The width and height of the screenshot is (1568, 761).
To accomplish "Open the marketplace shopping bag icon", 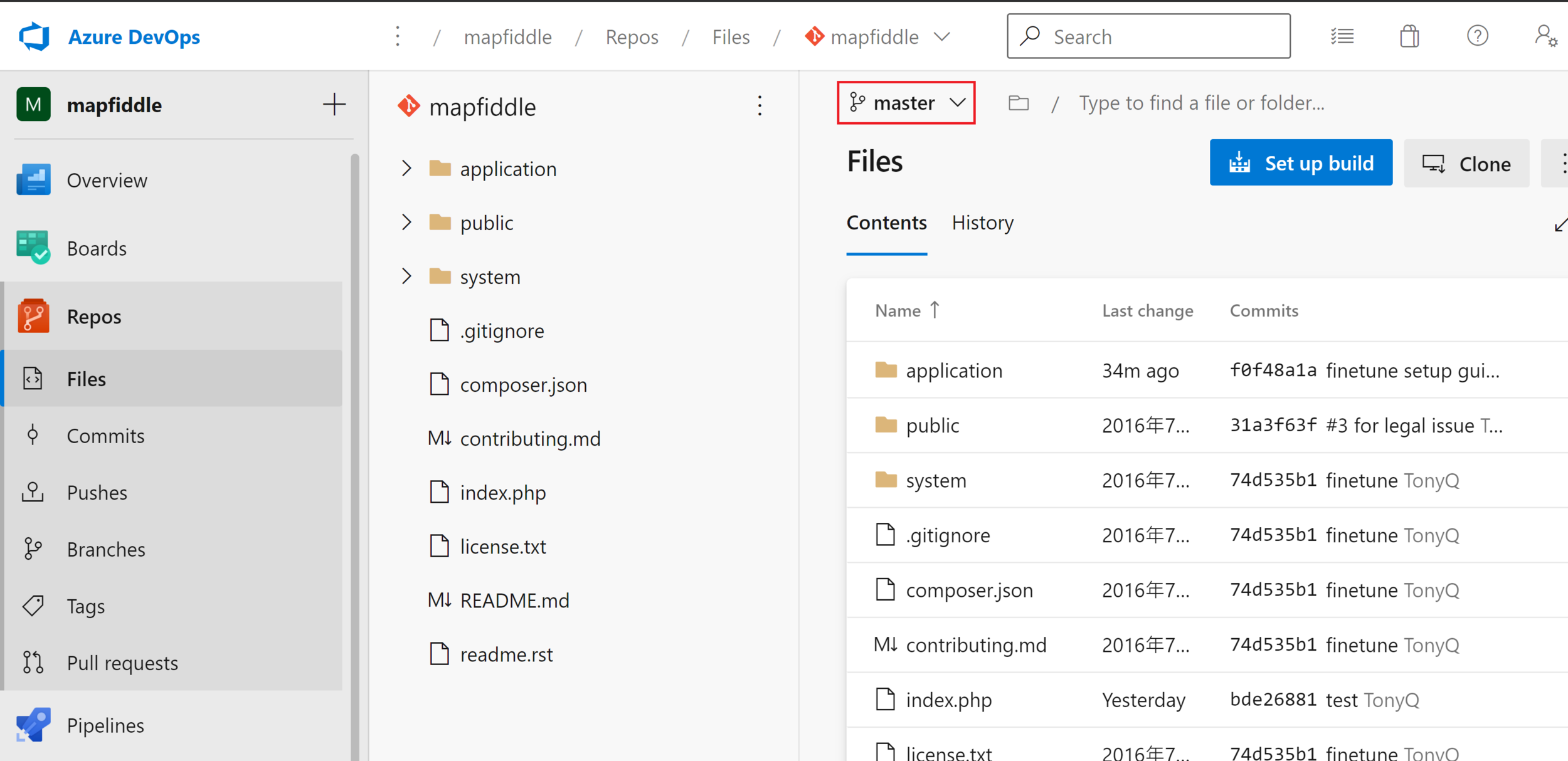I will 1409,36.
